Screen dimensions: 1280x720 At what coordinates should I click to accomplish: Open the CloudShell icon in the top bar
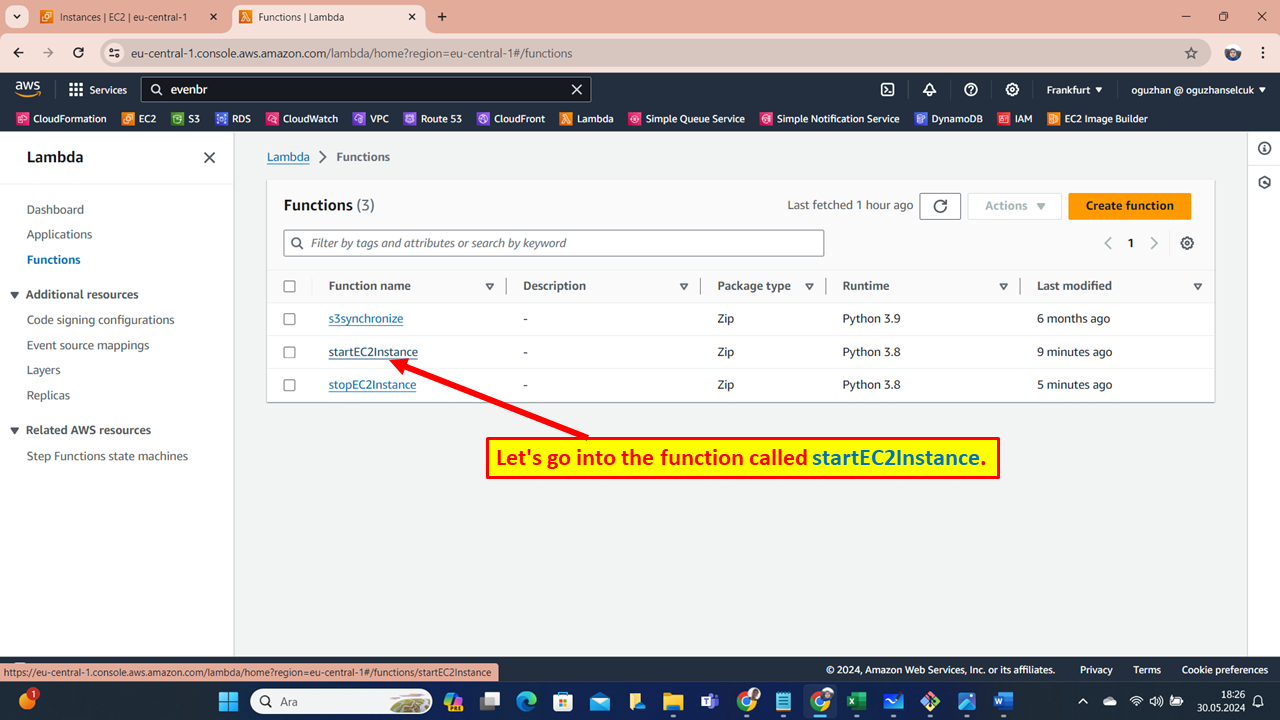(x=887, y=89)
